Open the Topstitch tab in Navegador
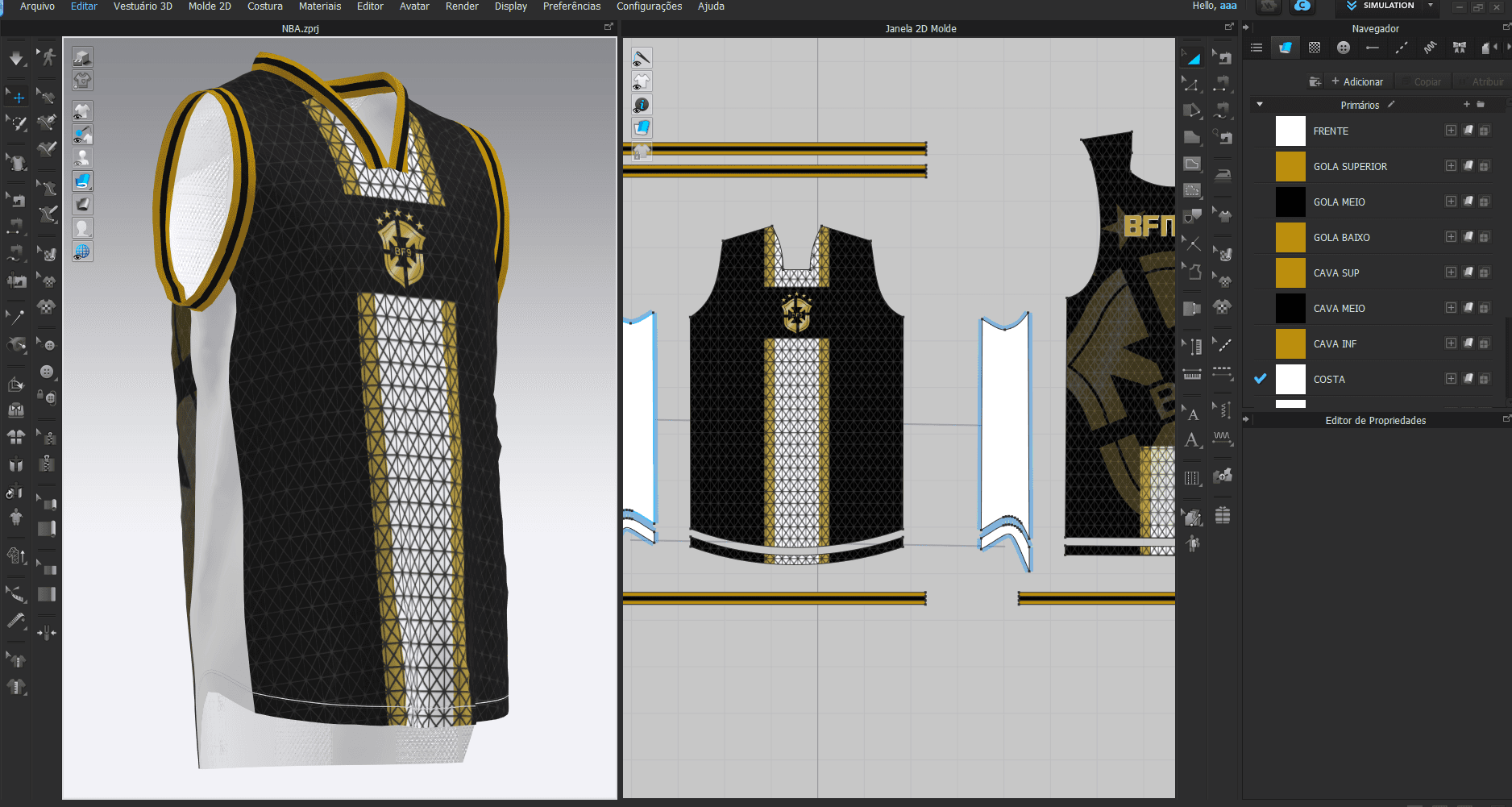Image resolution: width=1512 pixels, height=807 pixels. 1401,48
